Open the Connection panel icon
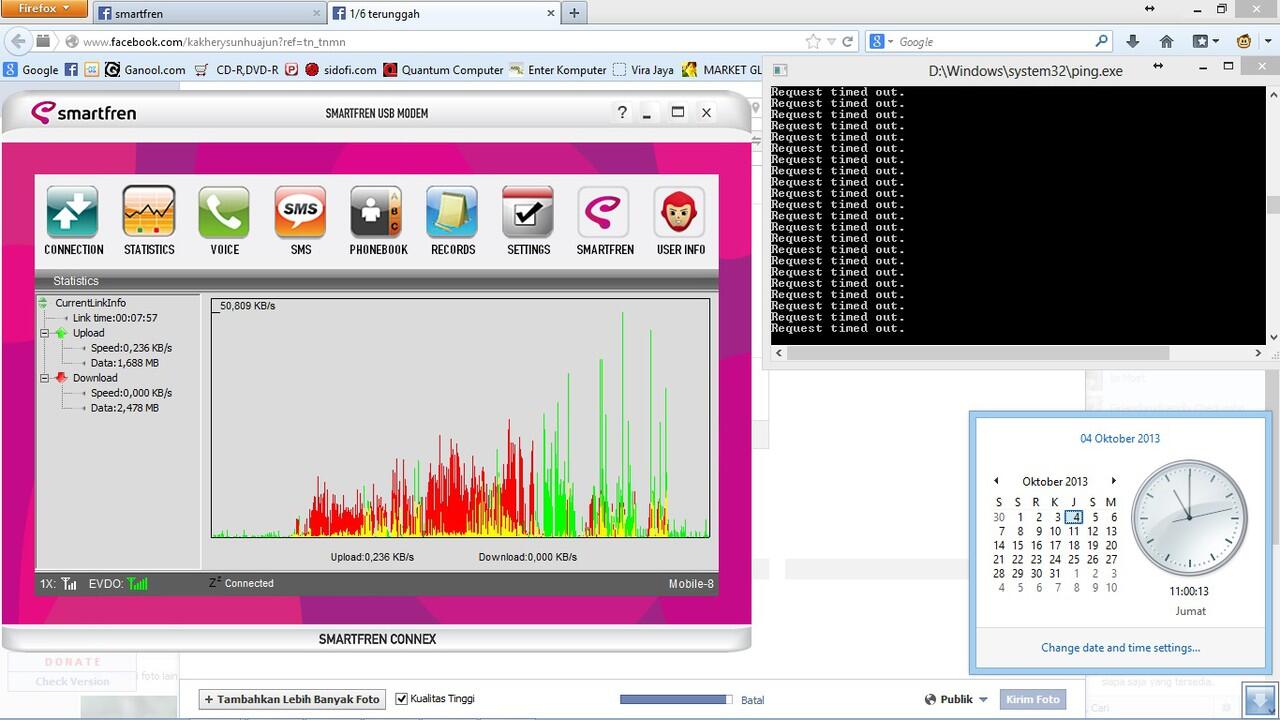 click(73, 212)
